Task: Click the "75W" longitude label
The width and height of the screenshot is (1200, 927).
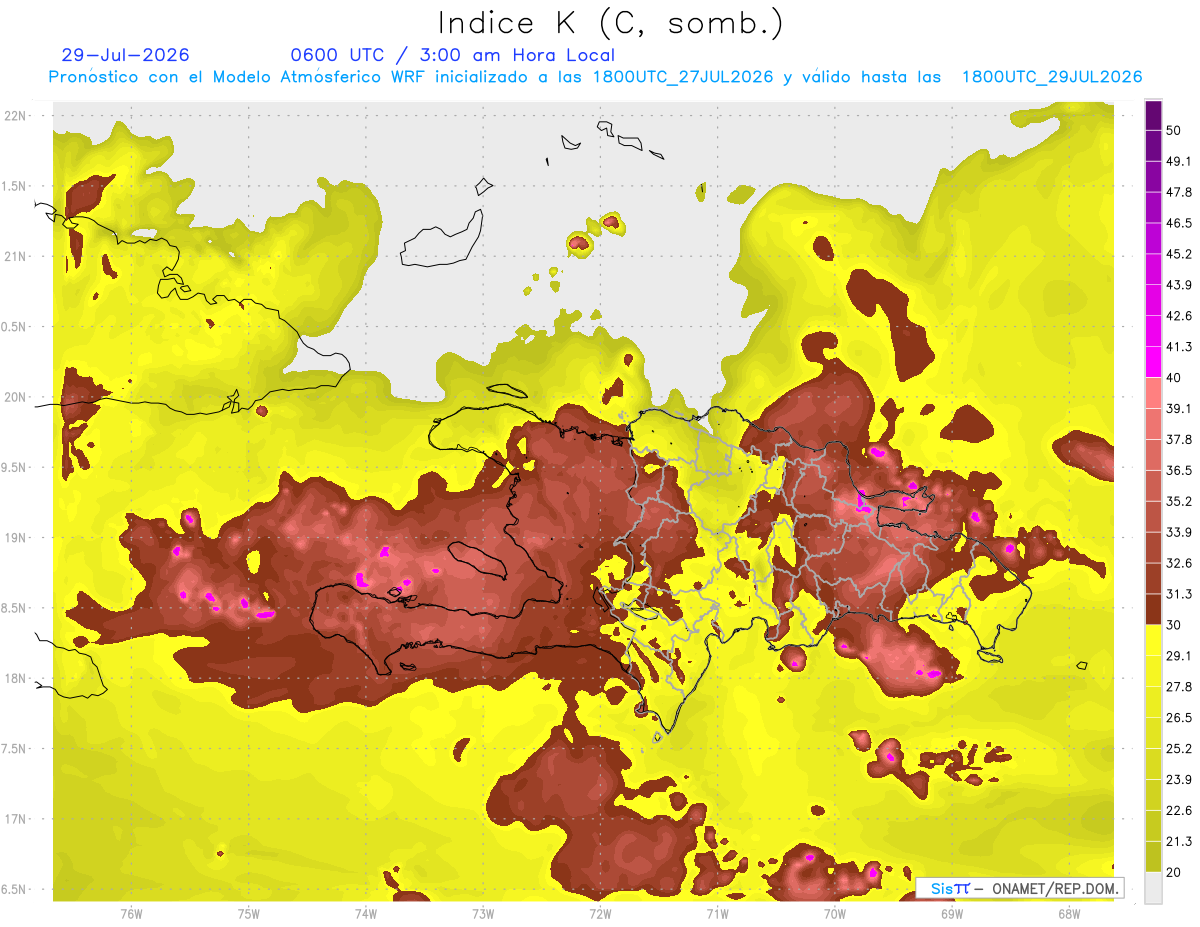Action: [249, 913]
